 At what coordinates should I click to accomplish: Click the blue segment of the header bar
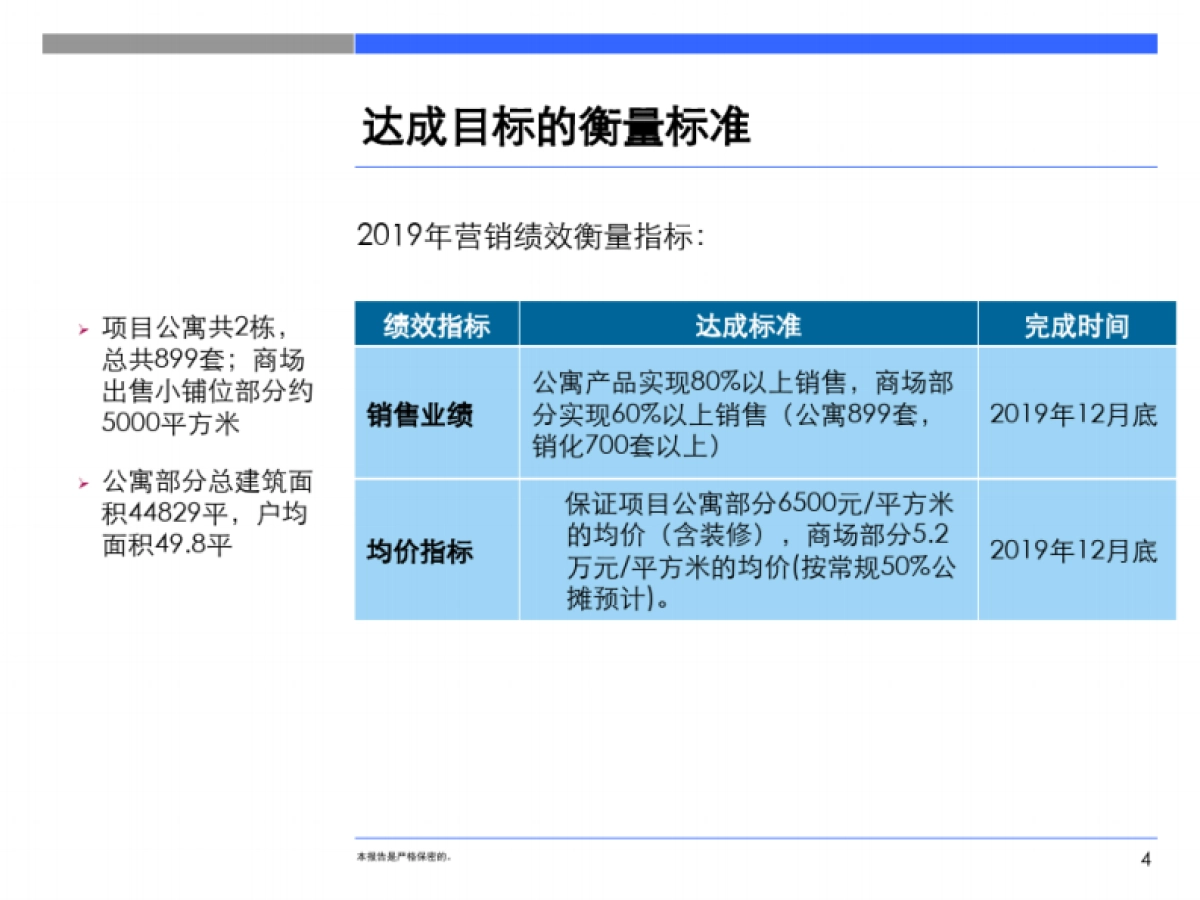coord(770,43)
